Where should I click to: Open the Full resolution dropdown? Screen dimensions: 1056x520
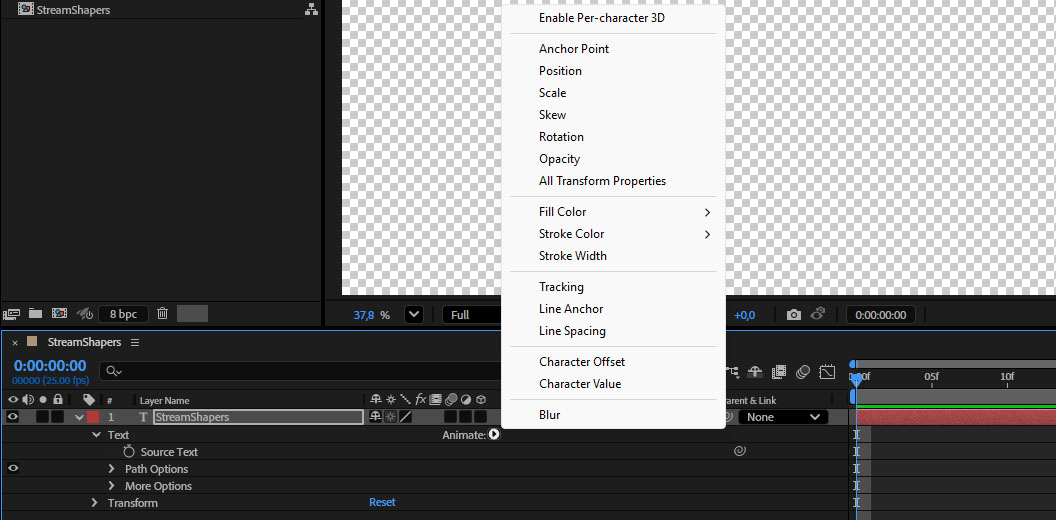point(472,315)
